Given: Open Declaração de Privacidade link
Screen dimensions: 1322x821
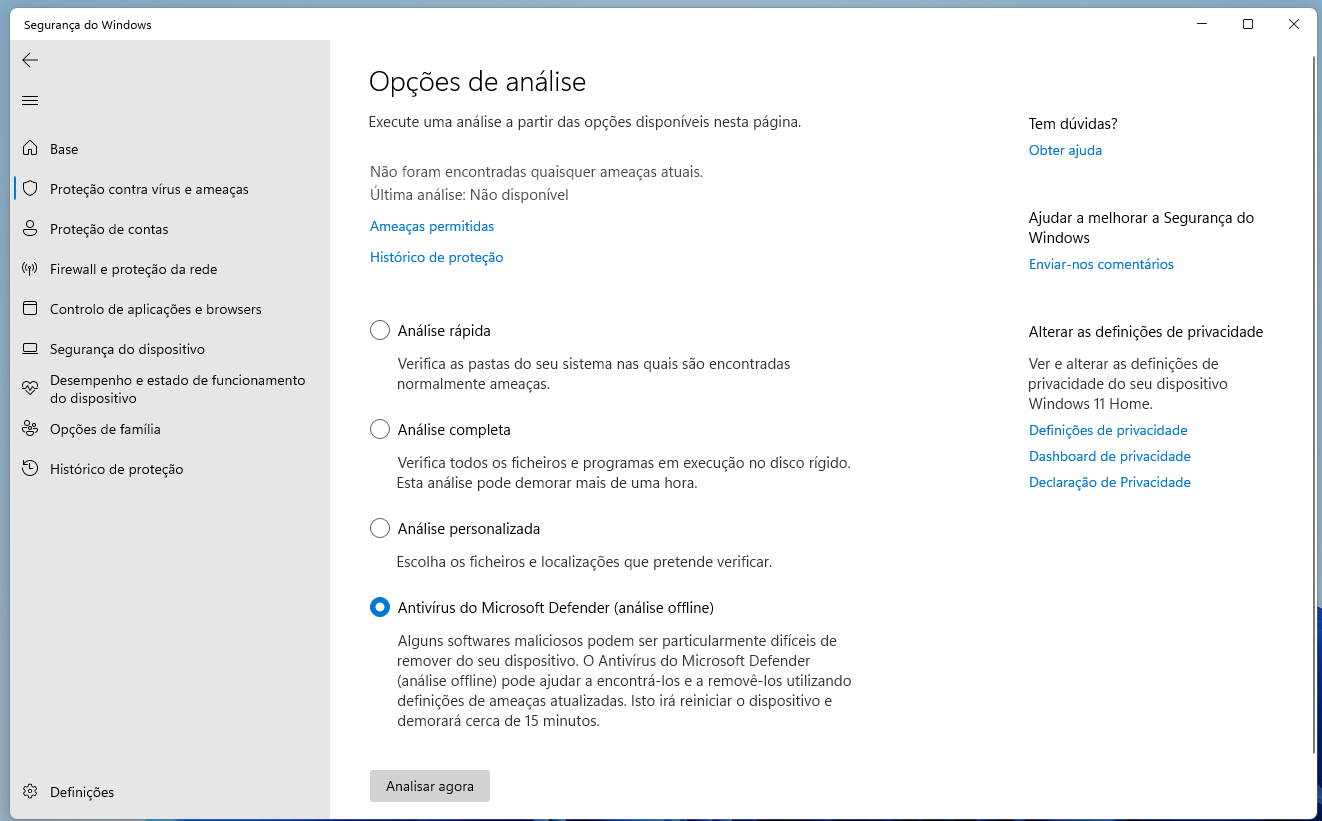Looking at the screenshot, I should [x=1110, y=482].
